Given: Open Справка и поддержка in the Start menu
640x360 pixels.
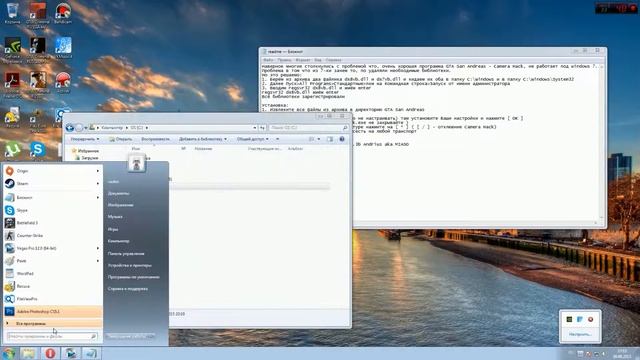Looking at the screenshot, I should point(128,289).
